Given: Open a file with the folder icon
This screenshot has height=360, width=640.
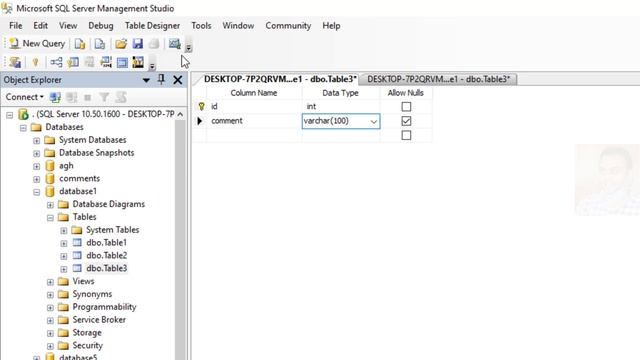Looking at the screenshot, I should point(121,44).
